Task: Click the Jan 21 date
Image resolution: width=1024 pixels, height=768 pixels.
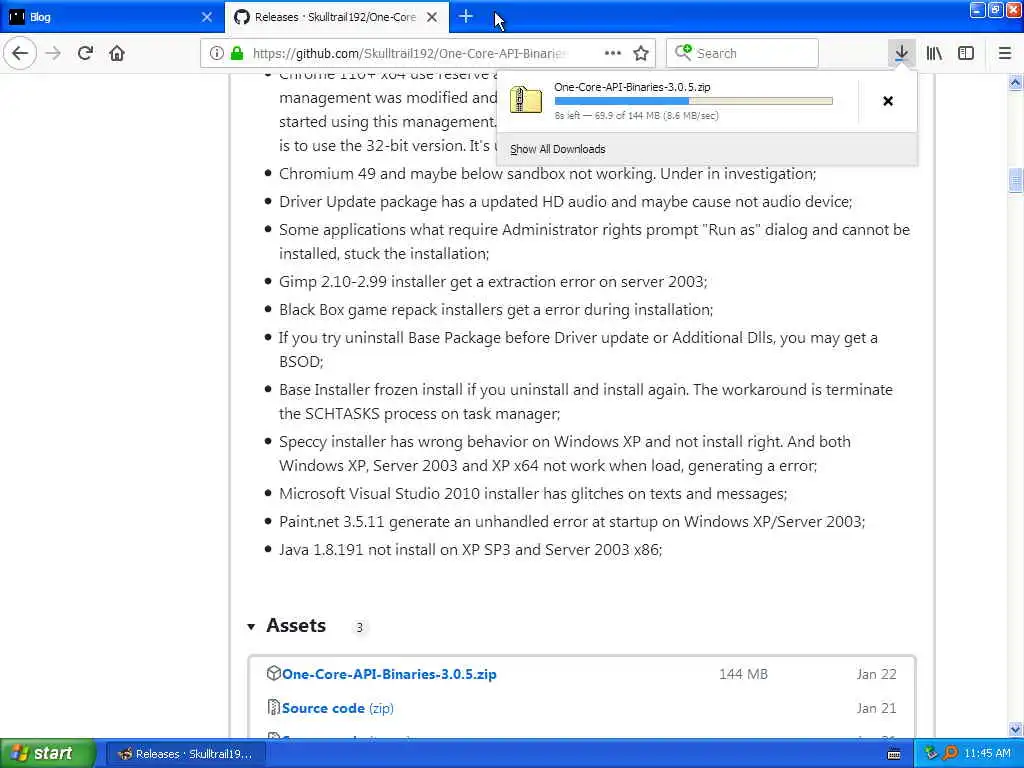Action: tap(876, 708)
